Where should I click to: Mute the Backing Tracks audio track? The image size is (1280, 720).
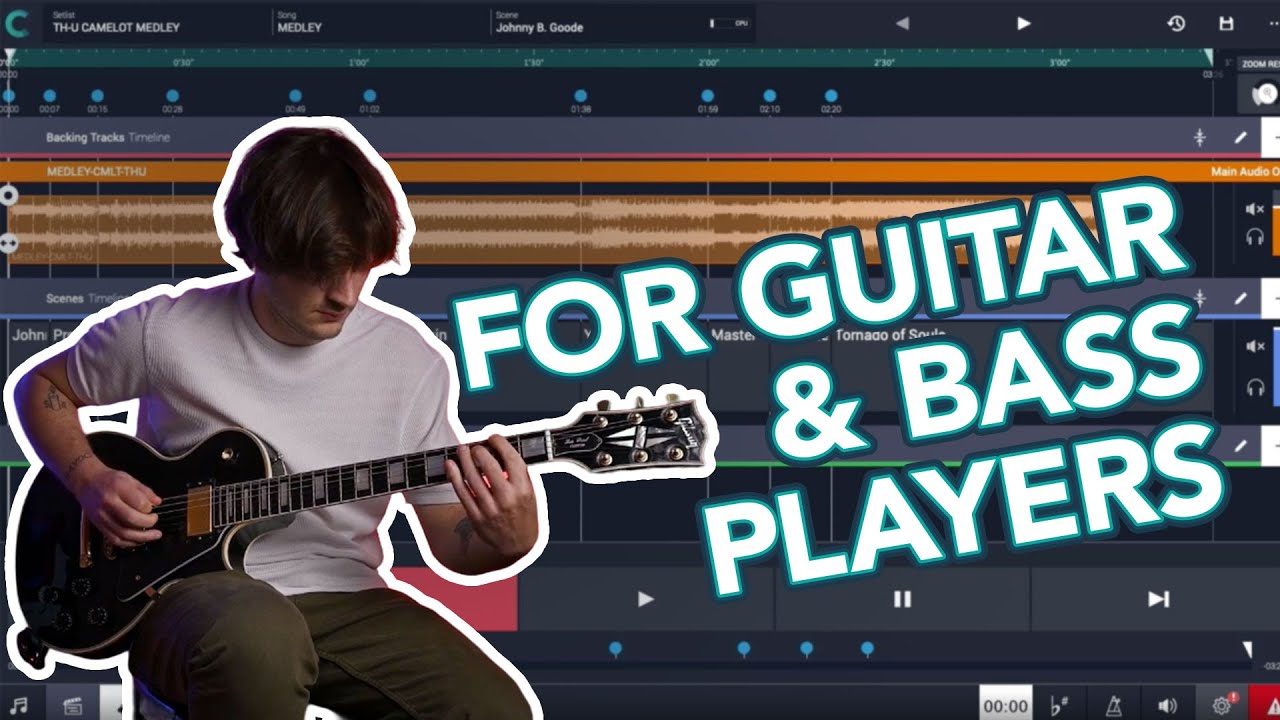coord(1255,209)
